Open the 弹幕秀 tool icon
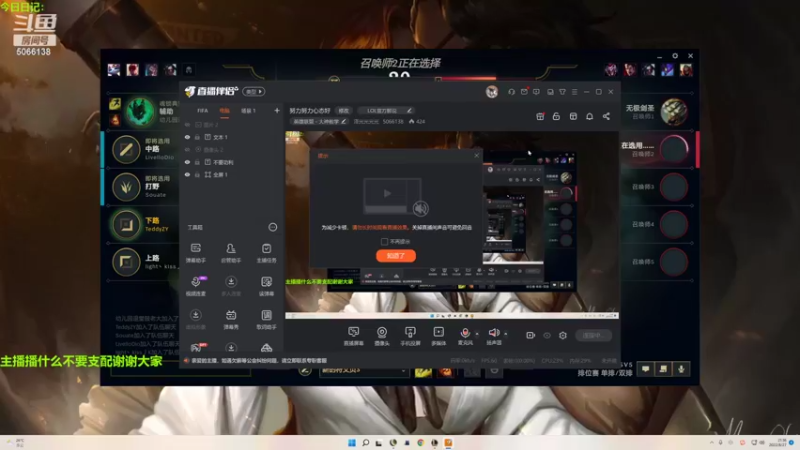 click(x=231, y=319)
